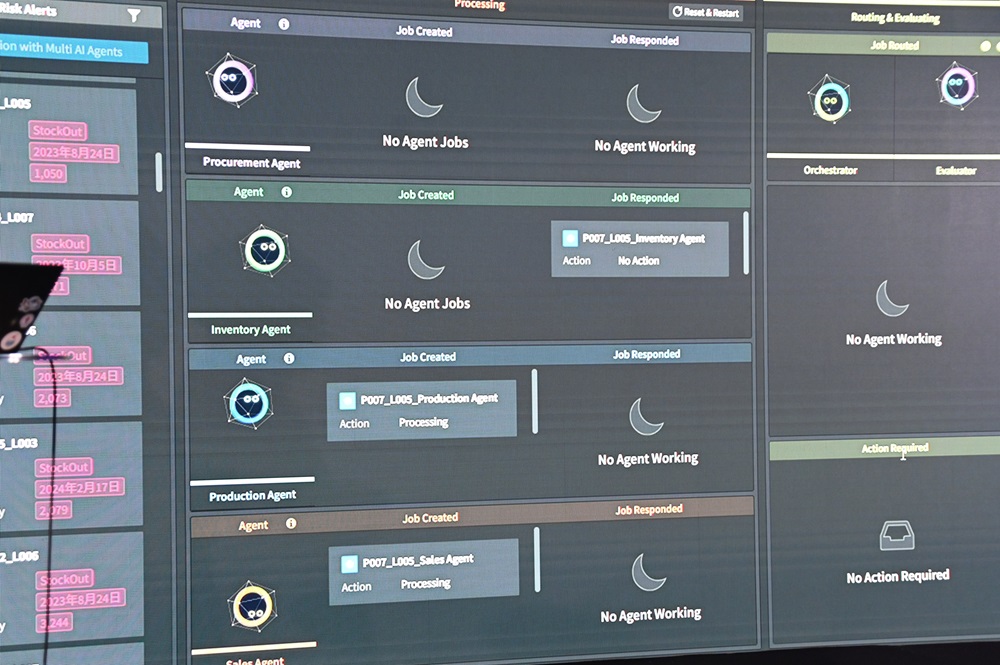Open the P007_L005_Sales Agent job title

pos(418,561)
